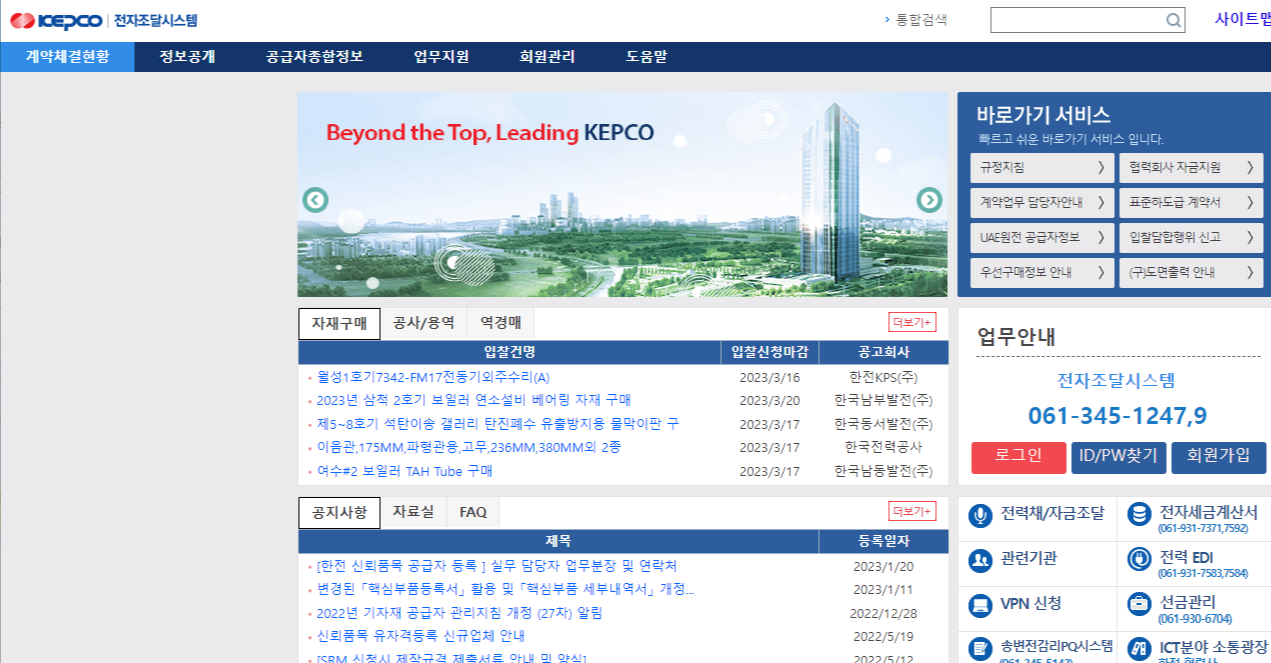
Task: Click 한전KPS(주) in the 공고회사 column
Action: (883, 377)
